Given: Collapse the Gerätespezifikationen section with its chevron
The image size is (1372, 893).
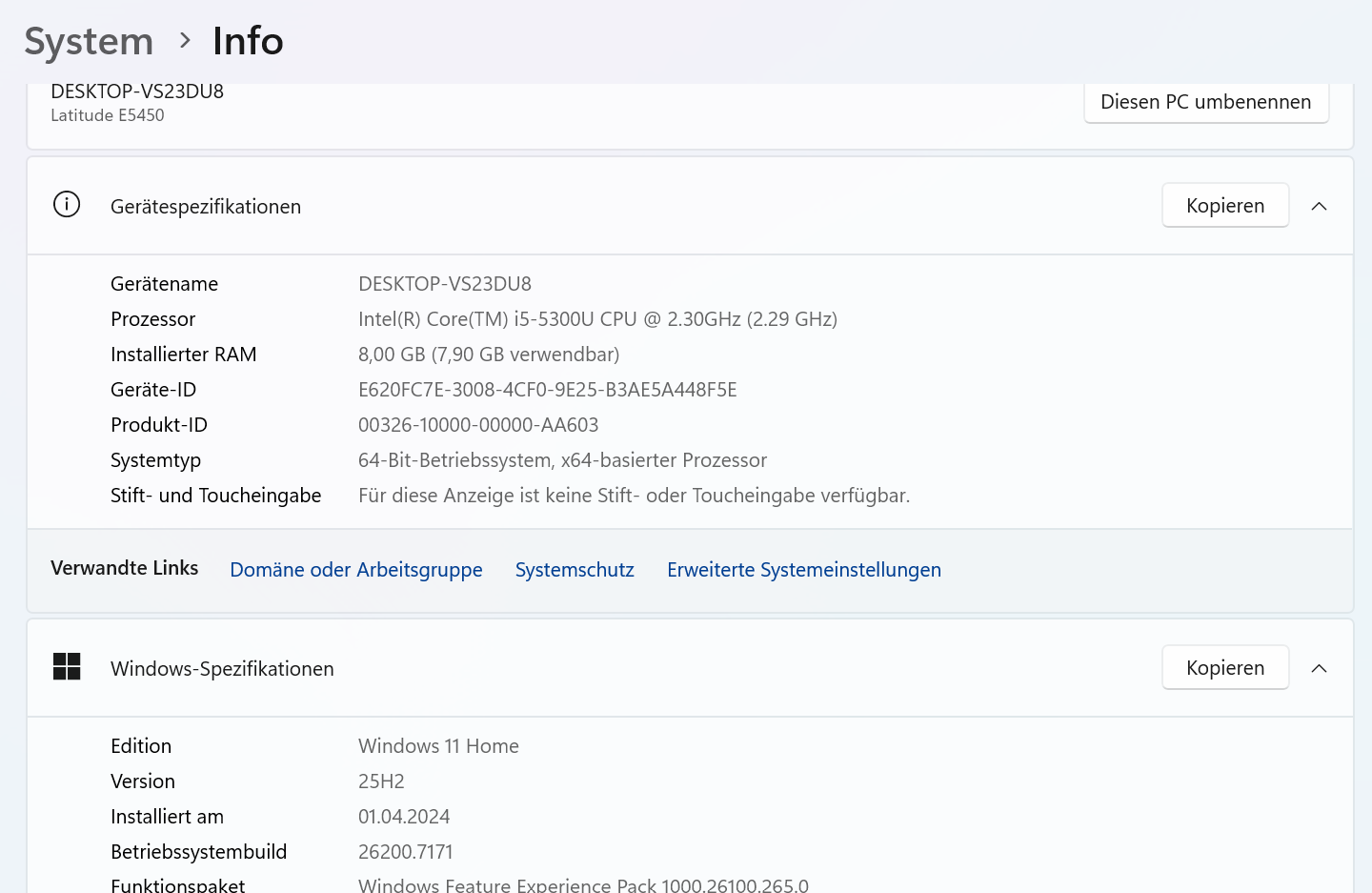Looking at the screenshot, I should click(x=1320, y=206).
